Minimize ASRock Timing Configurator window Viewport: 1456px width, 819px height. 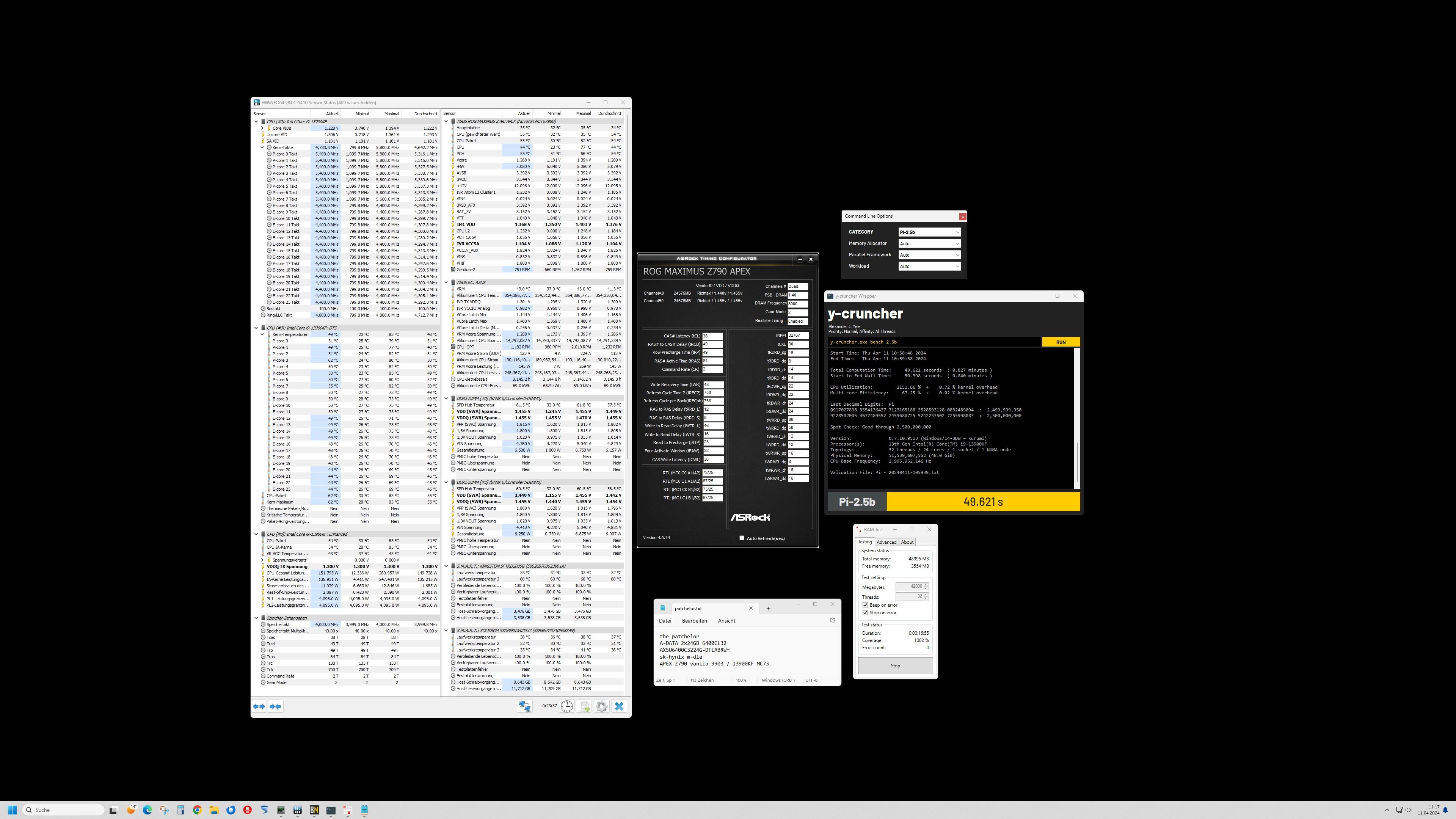tap(800, 259)
